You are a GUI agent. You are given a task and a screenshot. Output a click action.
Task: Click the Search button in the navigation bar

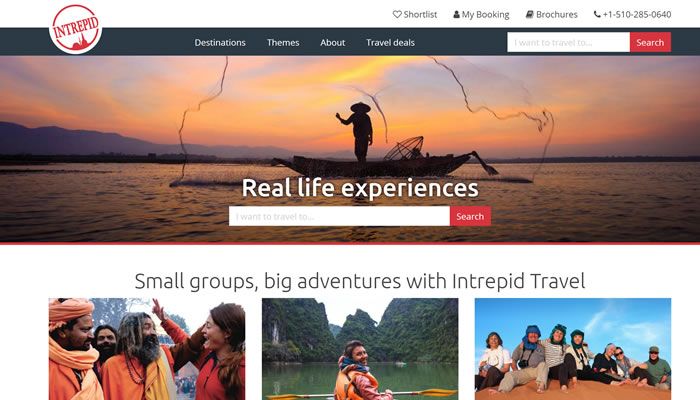point(650,42)
